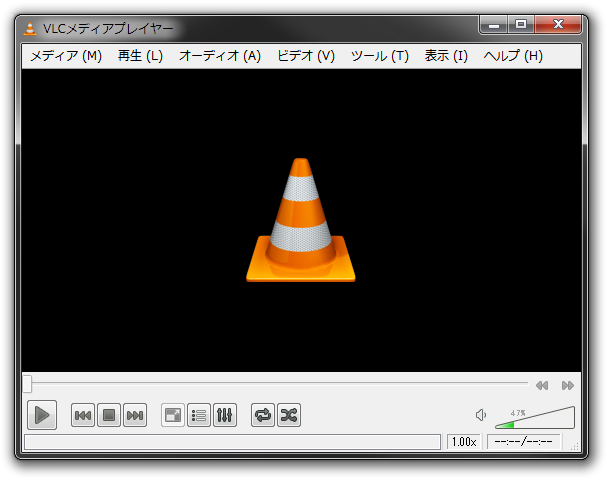Image resolution: width=607 pixels, height=478 pixels.
Task: Click the empty status bar field
Action: [232, 442]
